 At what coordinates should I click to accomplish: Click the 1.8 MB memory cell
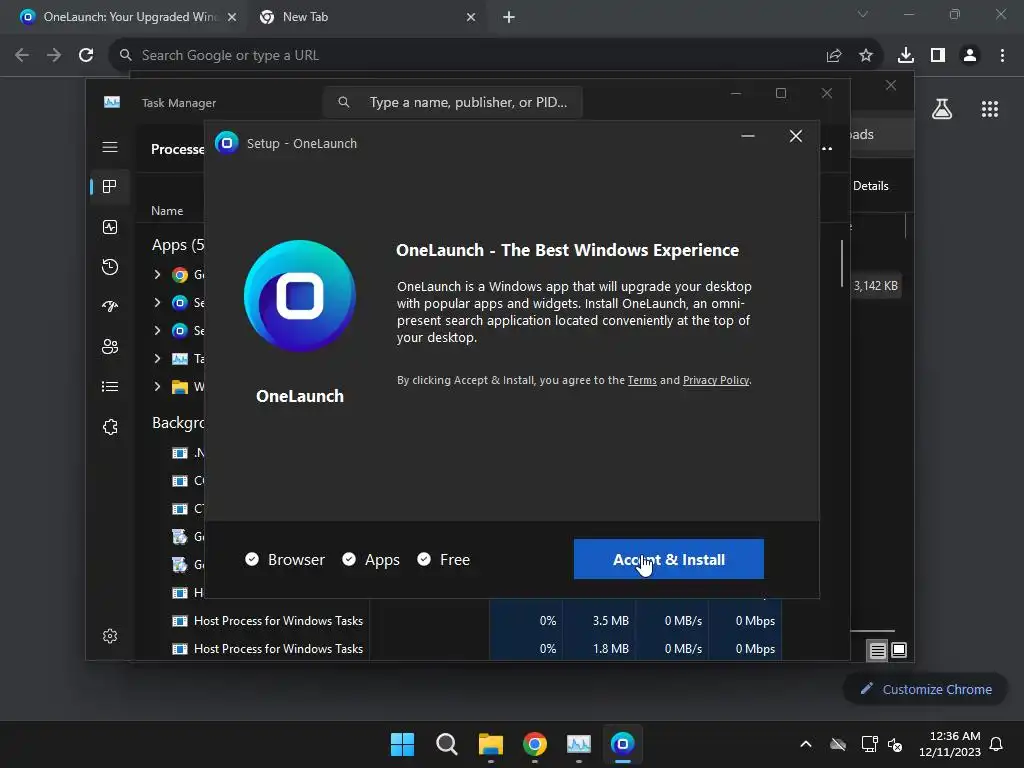click(599, 648)
